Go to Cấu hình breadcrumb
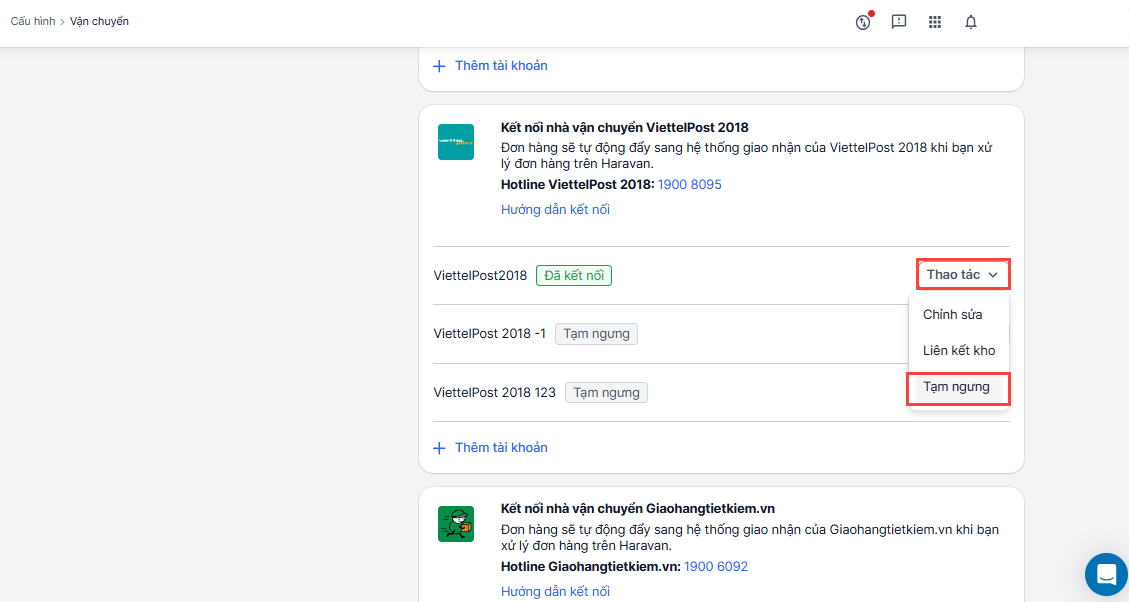1129x602 pixels. [33, 21]
